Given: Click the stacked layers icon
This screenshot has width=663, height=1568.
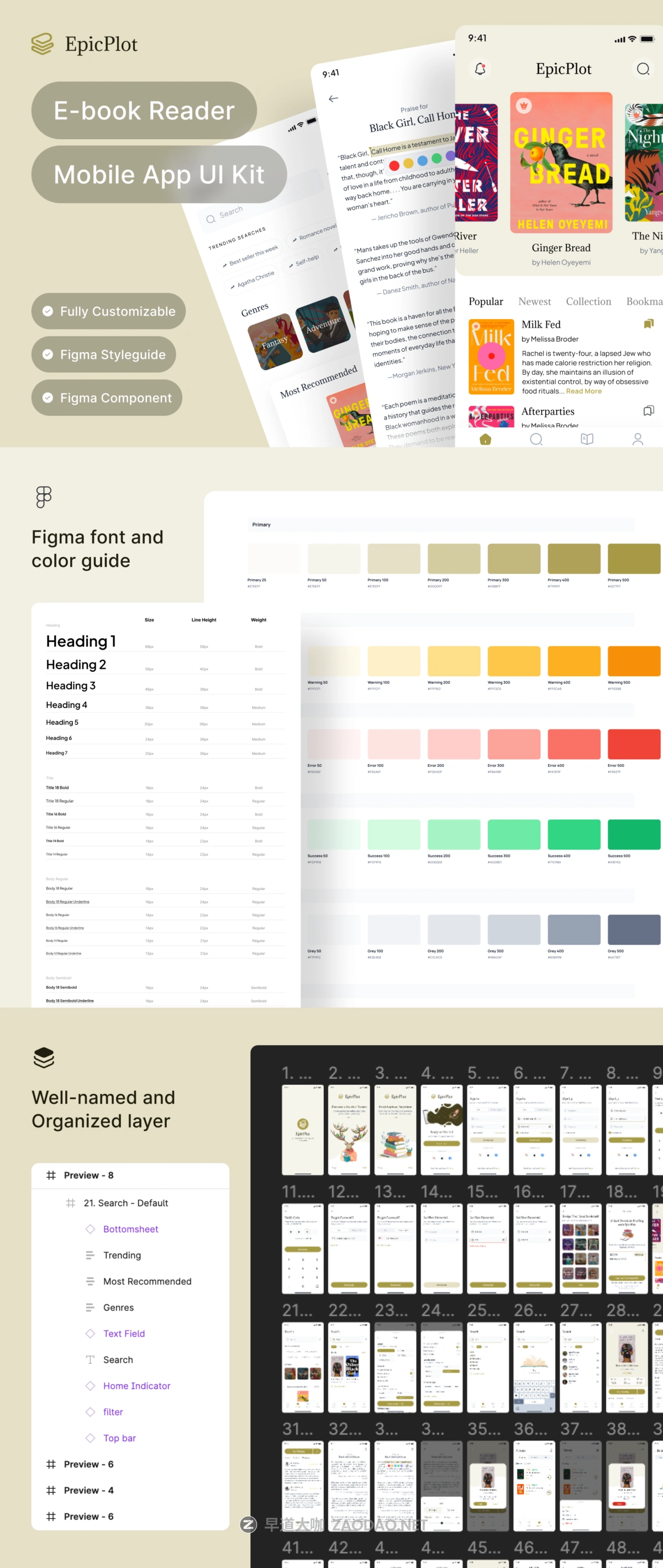Looking at the screenshot, I should [x=44, y=1057].
